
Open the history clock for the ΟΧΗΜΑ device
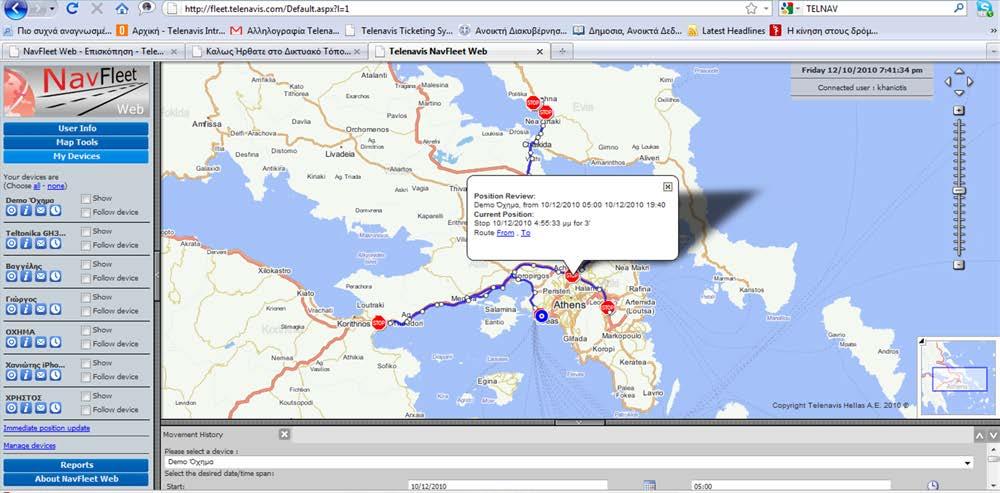coord(55,342)
